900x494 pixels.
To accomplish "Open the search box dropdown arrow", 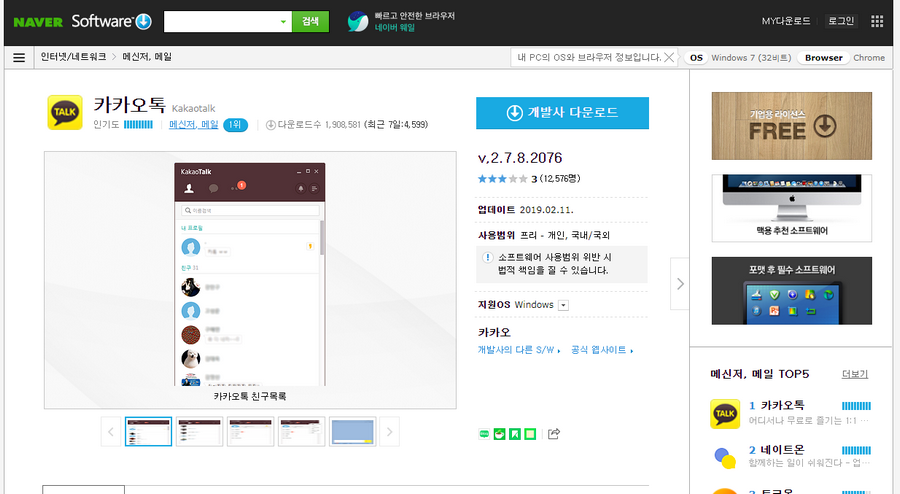I will [283, 22].
